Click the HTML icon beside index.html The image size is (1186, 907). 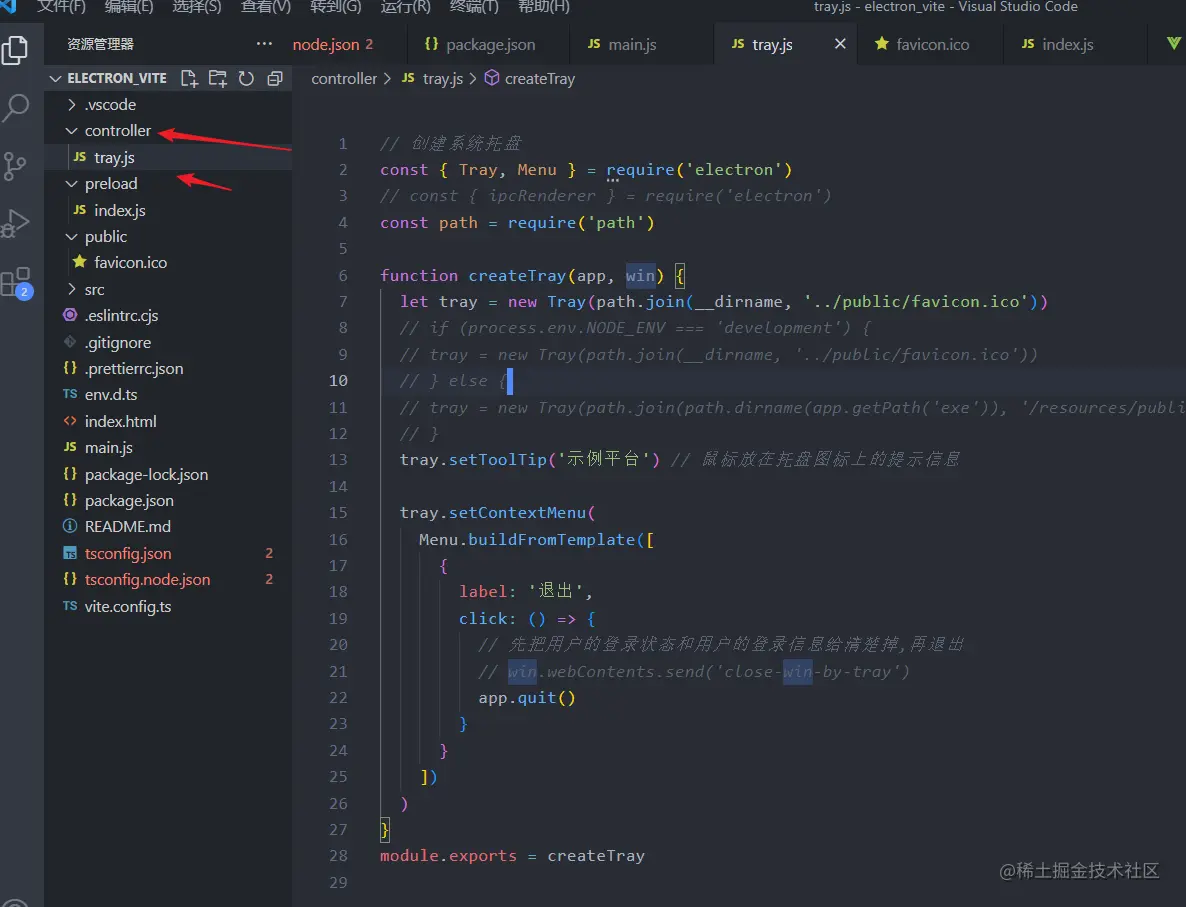pyautogui.click(x=70, y=421)
